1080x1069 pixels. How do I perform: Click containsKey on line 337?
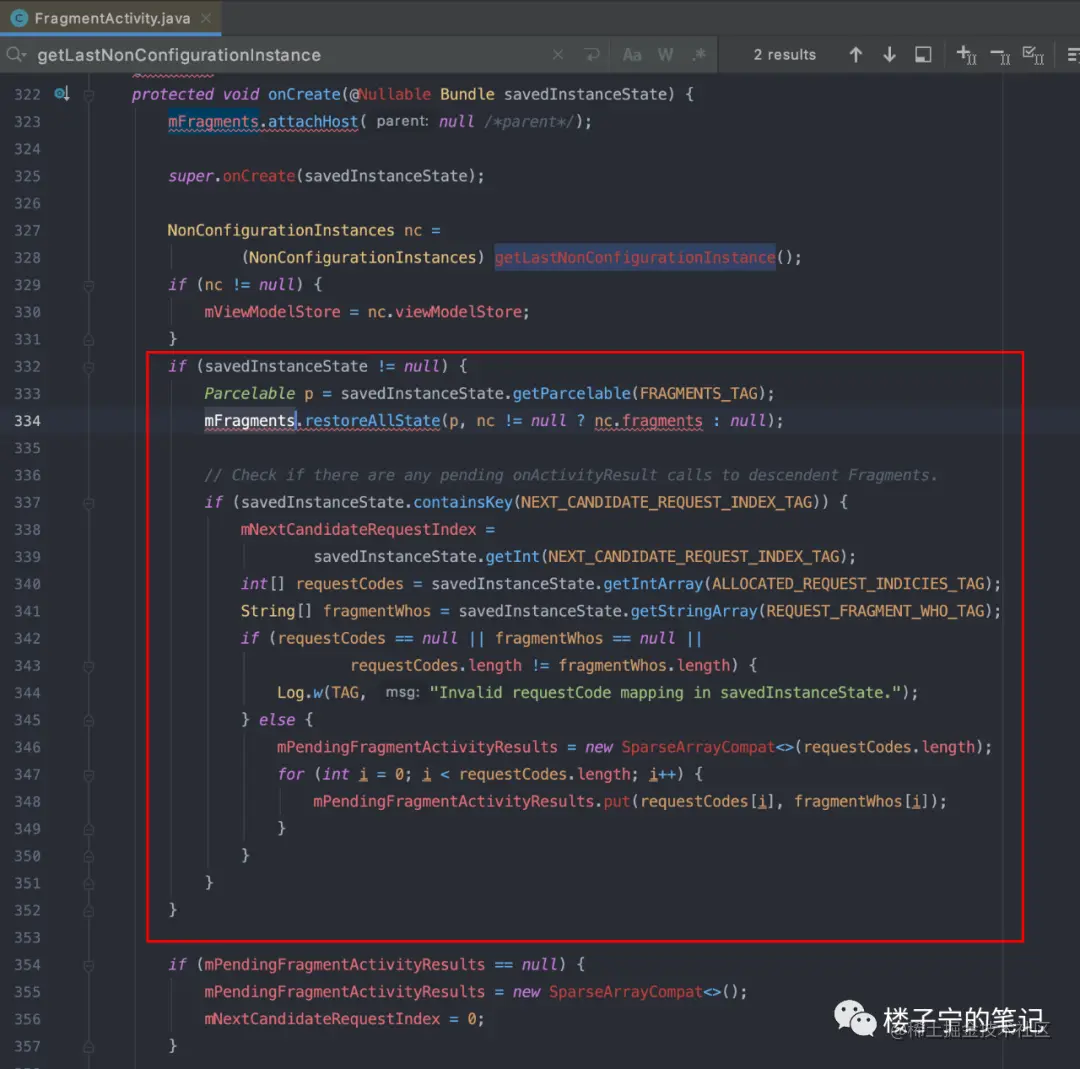(x=463, y=502)
